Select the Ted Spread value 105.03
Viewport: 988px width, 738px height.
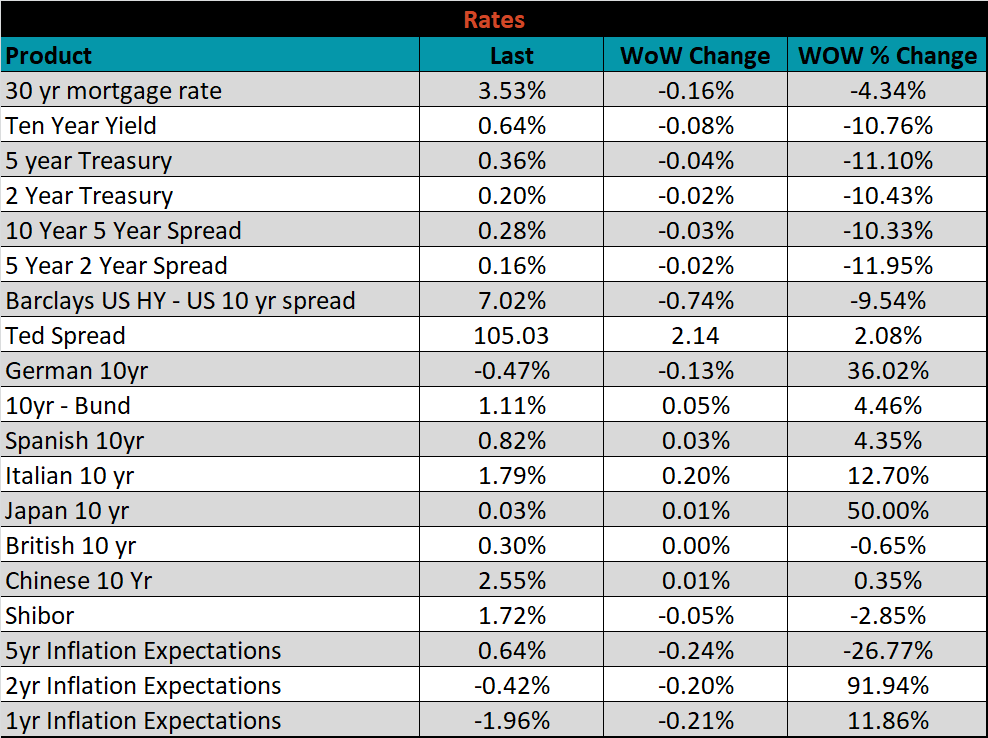click(x=511, y=336)
